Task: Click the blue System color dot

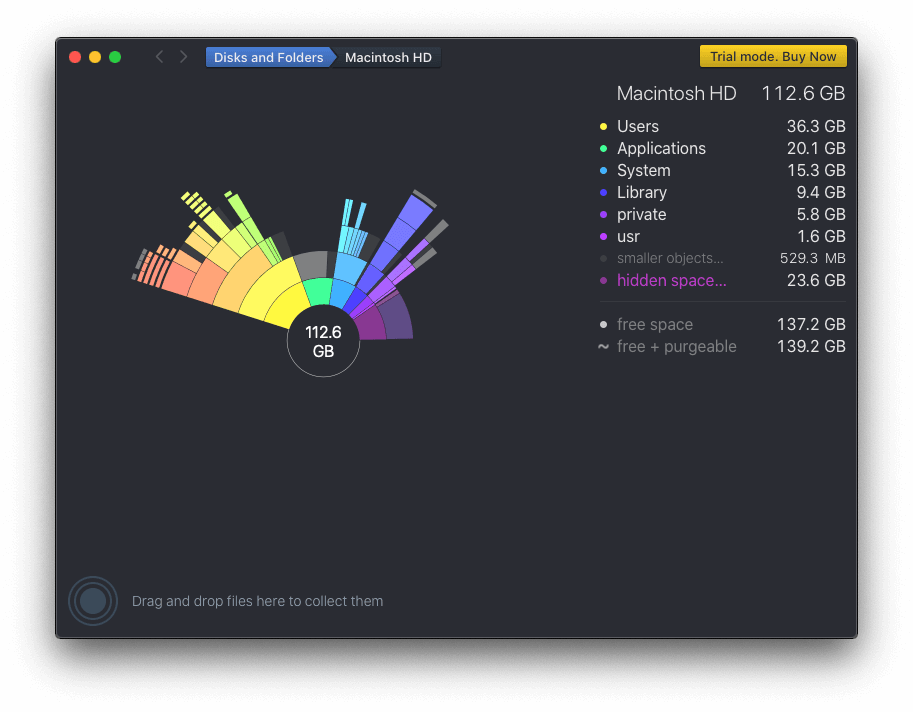Action: (603, 171)
